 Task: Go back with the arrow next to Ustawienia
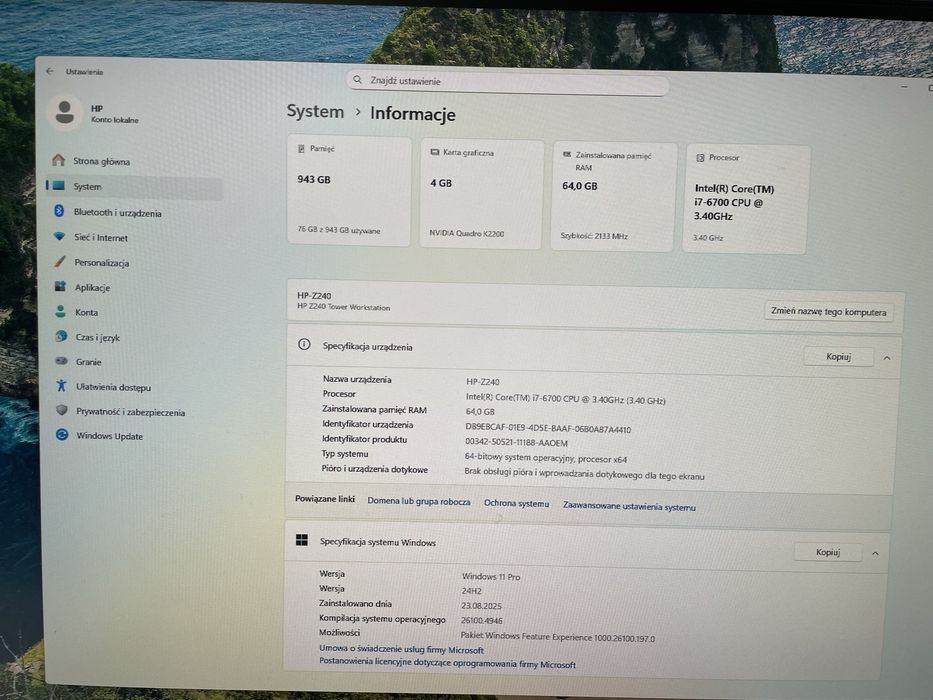49,71
